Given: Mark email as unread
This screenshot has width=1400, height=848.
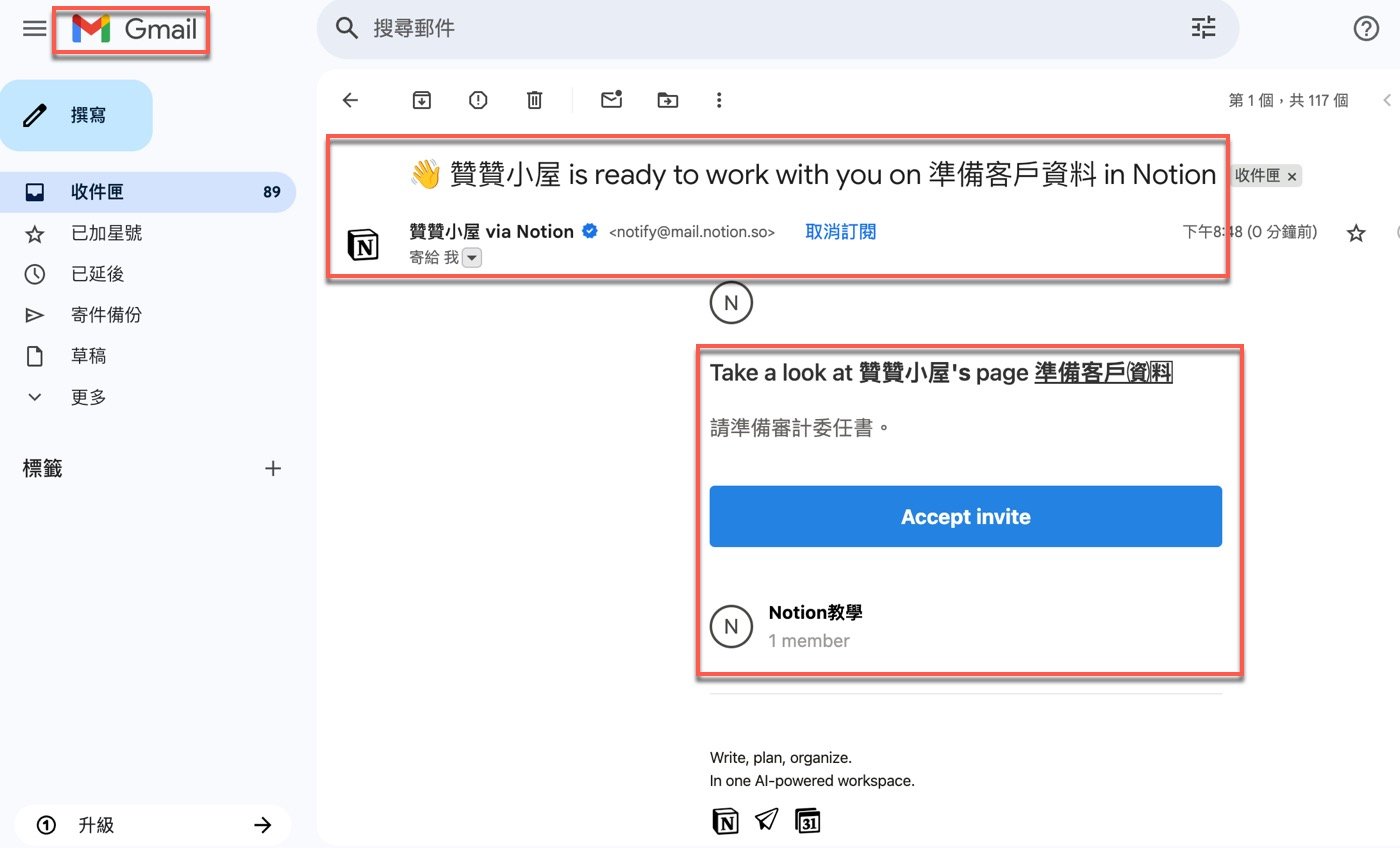Looking at the screenshot, I should 611,99.
